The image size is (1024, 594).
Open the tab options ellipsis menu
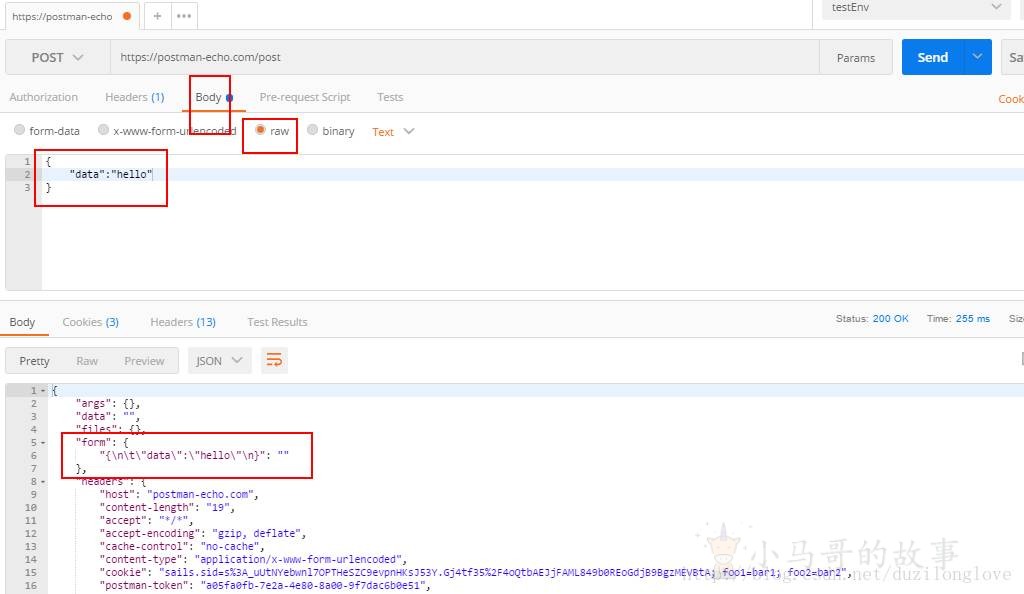184,16
